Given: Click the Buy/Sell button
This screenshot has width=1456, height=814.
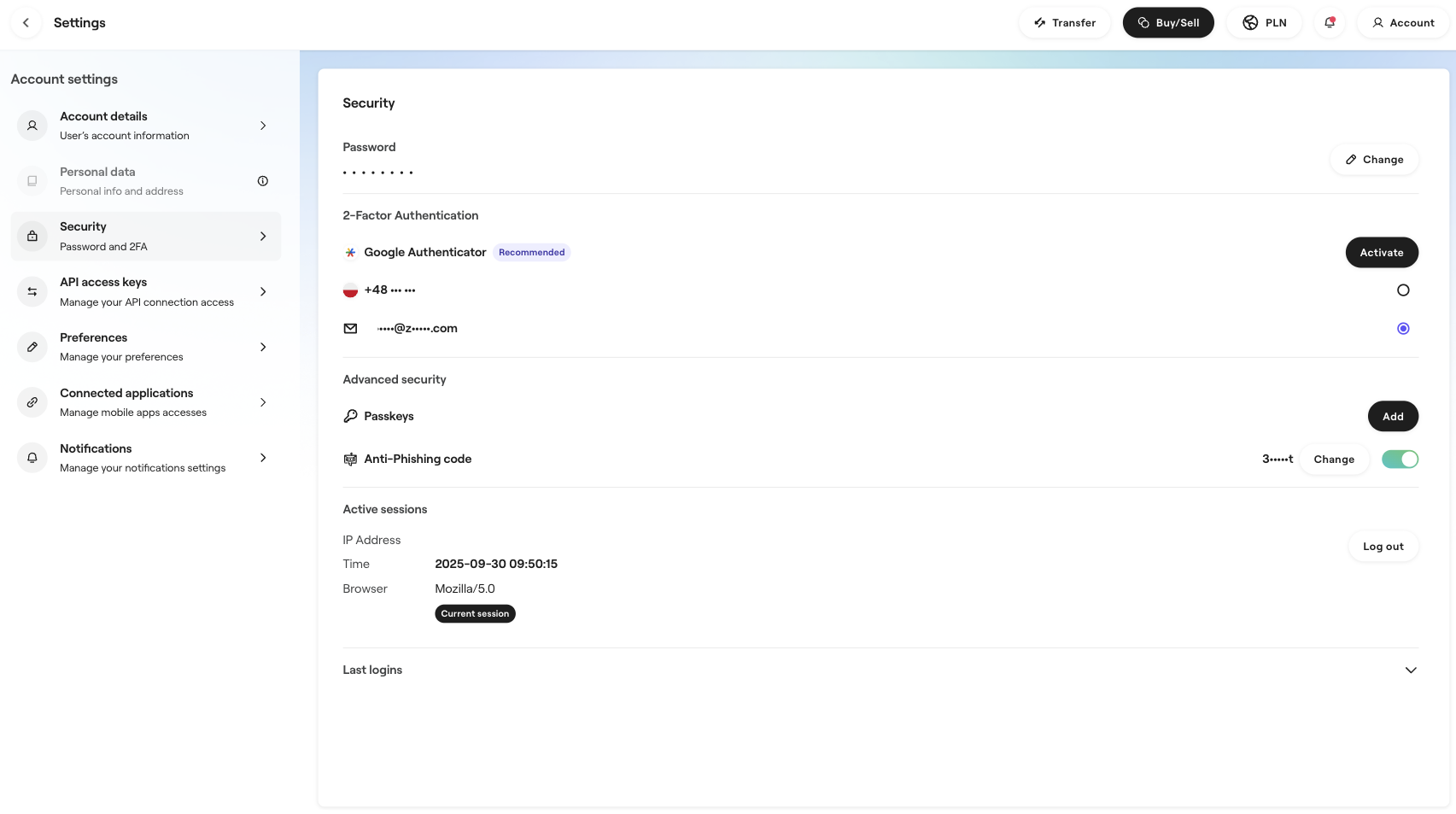Looking at the screenshot, I should click(x=1168, y=22).
